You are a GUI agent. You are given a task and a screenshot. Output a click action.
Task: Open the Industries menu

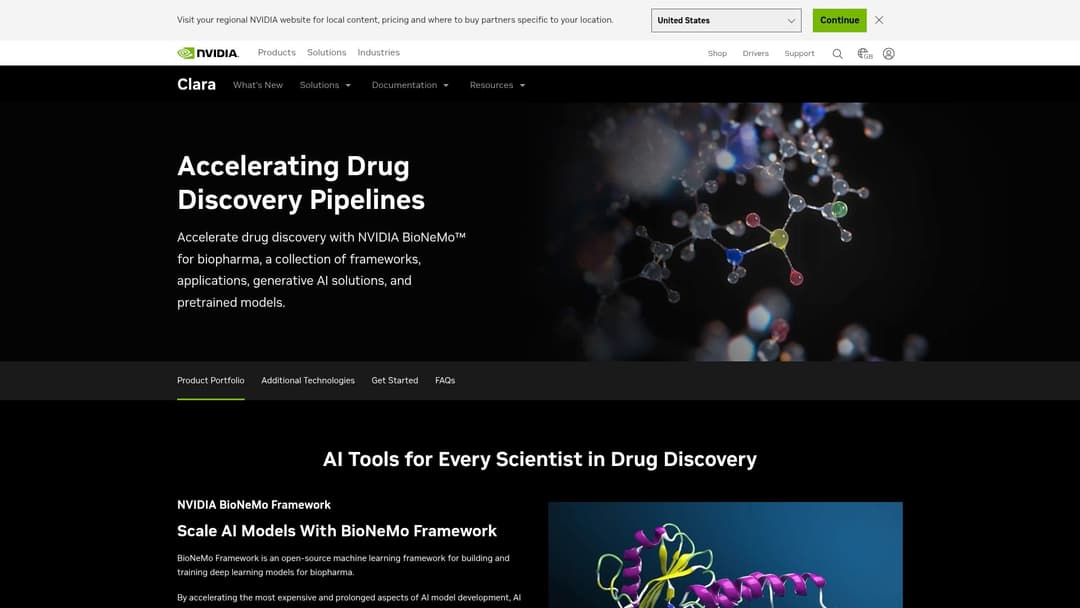coord(378,52)
